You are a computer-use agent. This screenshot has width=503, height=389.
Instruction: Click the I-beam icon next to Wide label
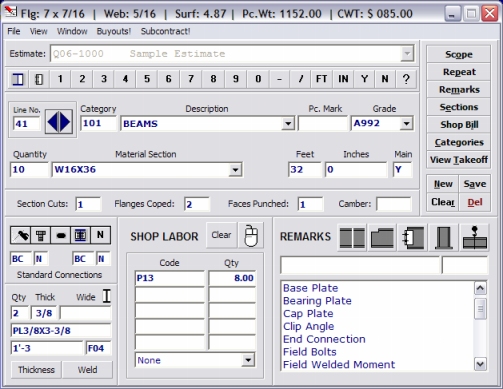pyautogui.click(x=106, y=296)
